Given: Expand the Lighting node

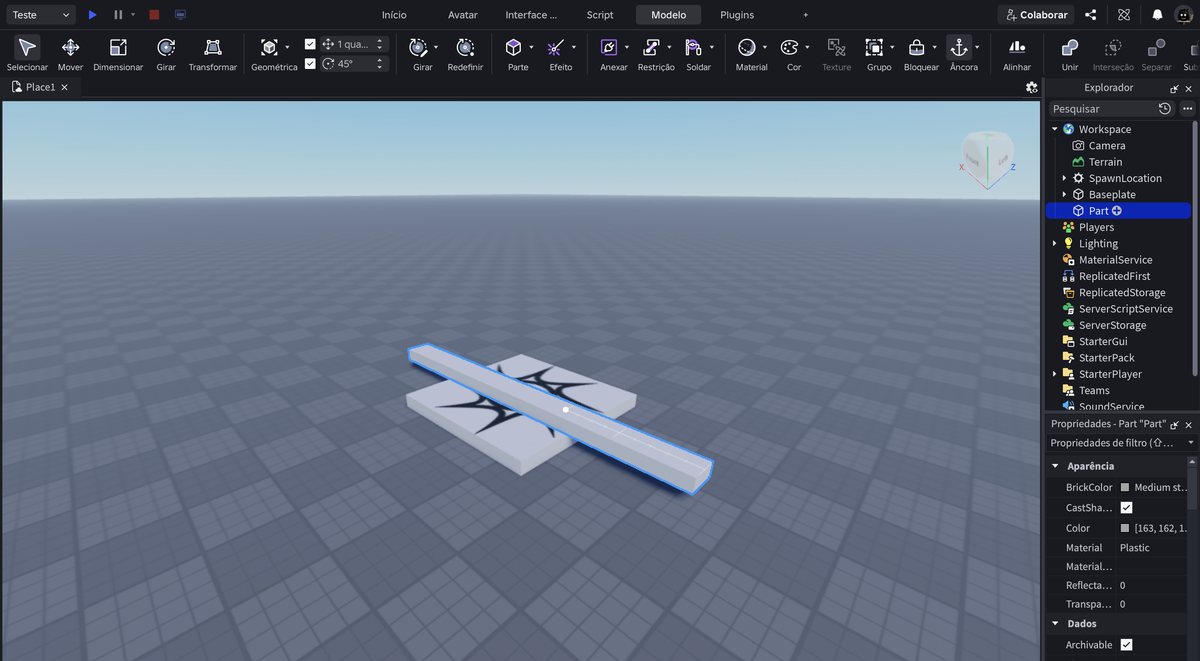Looking at the screenshot, I should [x=1054, y=243].
